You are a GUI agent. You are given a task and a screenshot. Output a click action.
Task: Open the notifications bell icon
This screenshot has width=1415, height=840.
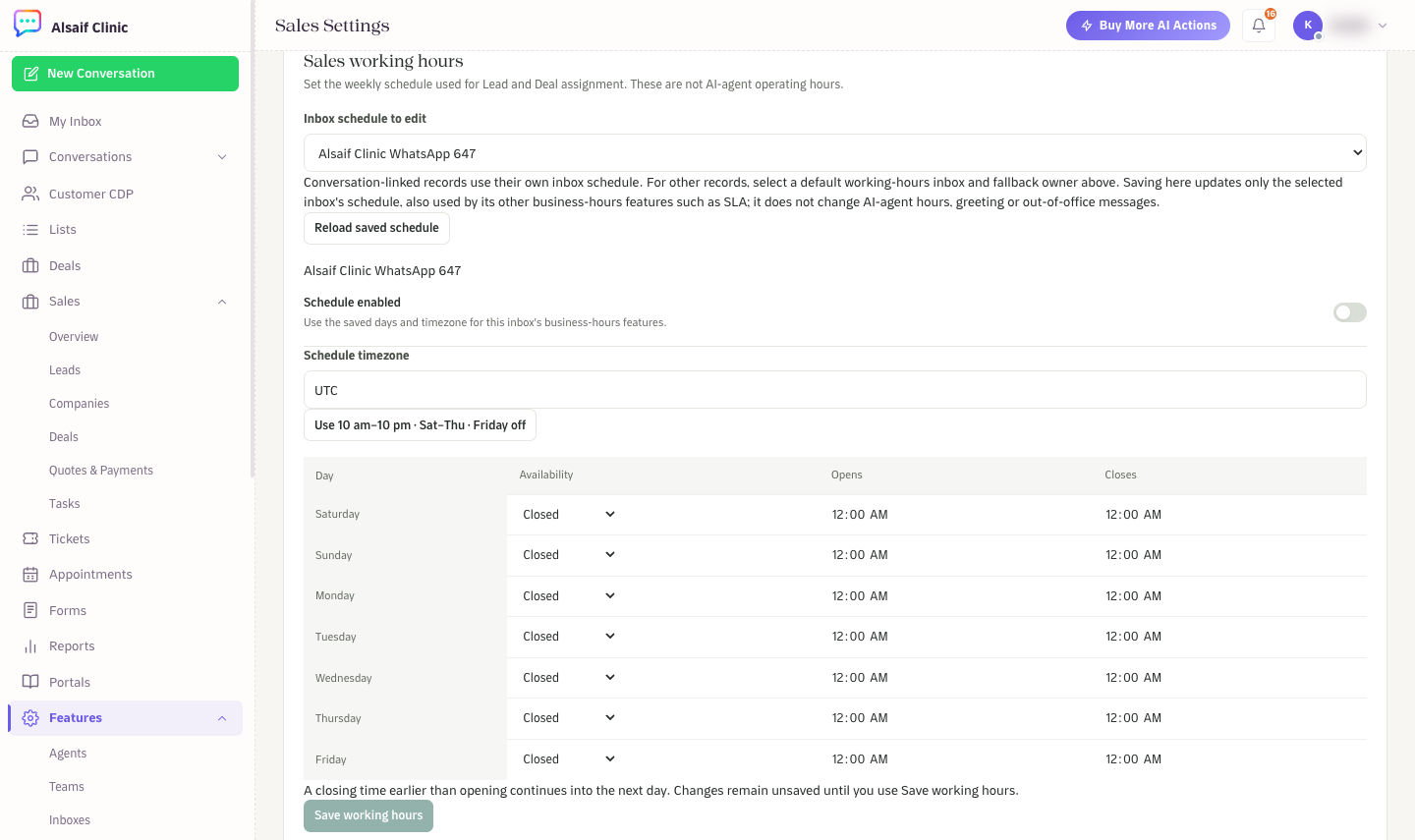point(1259,26)
